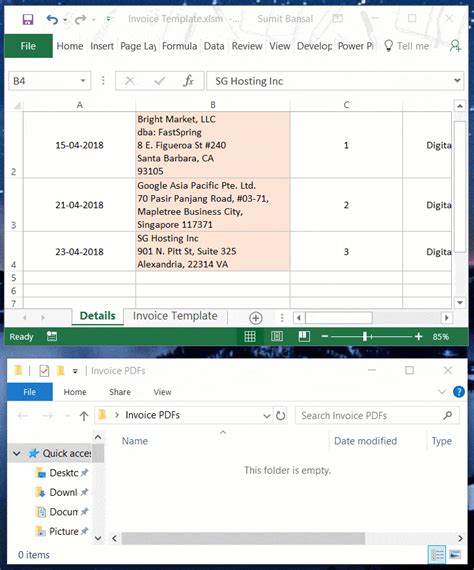Click the Enter checkmark in formula bar
The height and width of the screenshot is (570, 474).
tap(159, 81)
